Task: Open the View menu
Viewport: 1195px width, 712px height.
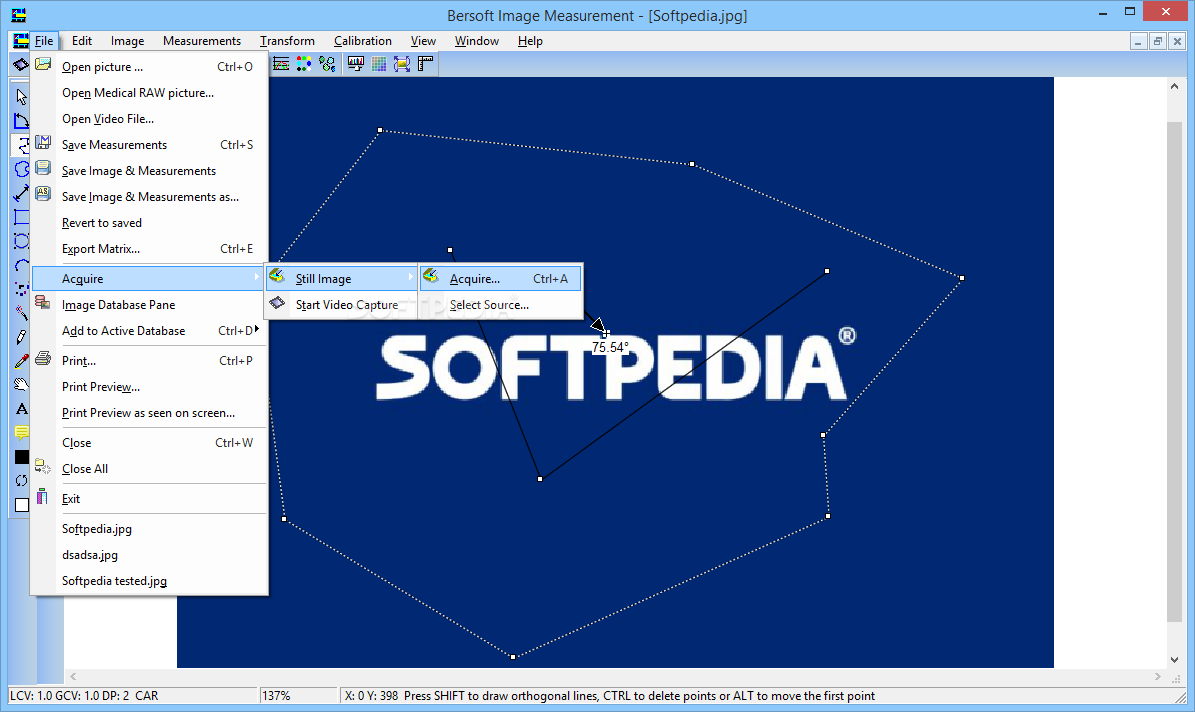Action: 423,40
